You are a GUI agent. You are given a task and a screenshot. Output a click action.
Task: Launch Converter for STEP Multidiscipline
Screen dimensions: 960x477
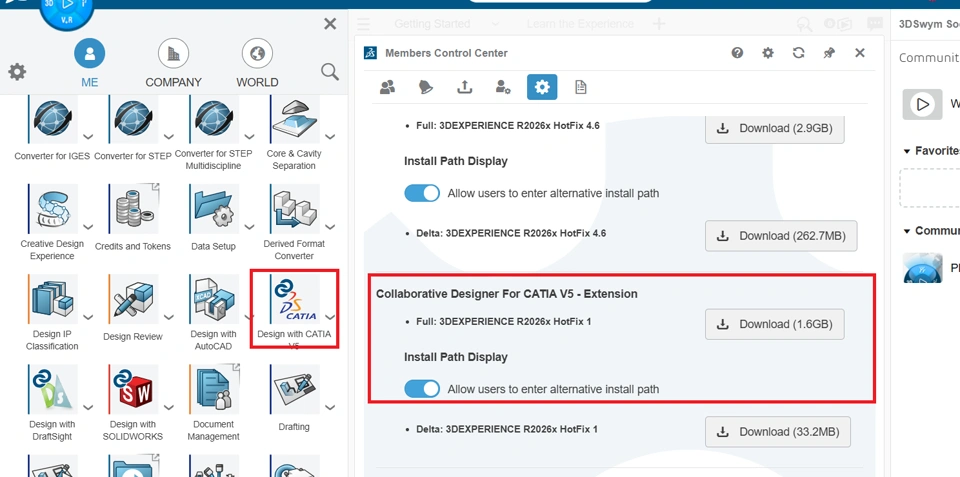point(214,119)
